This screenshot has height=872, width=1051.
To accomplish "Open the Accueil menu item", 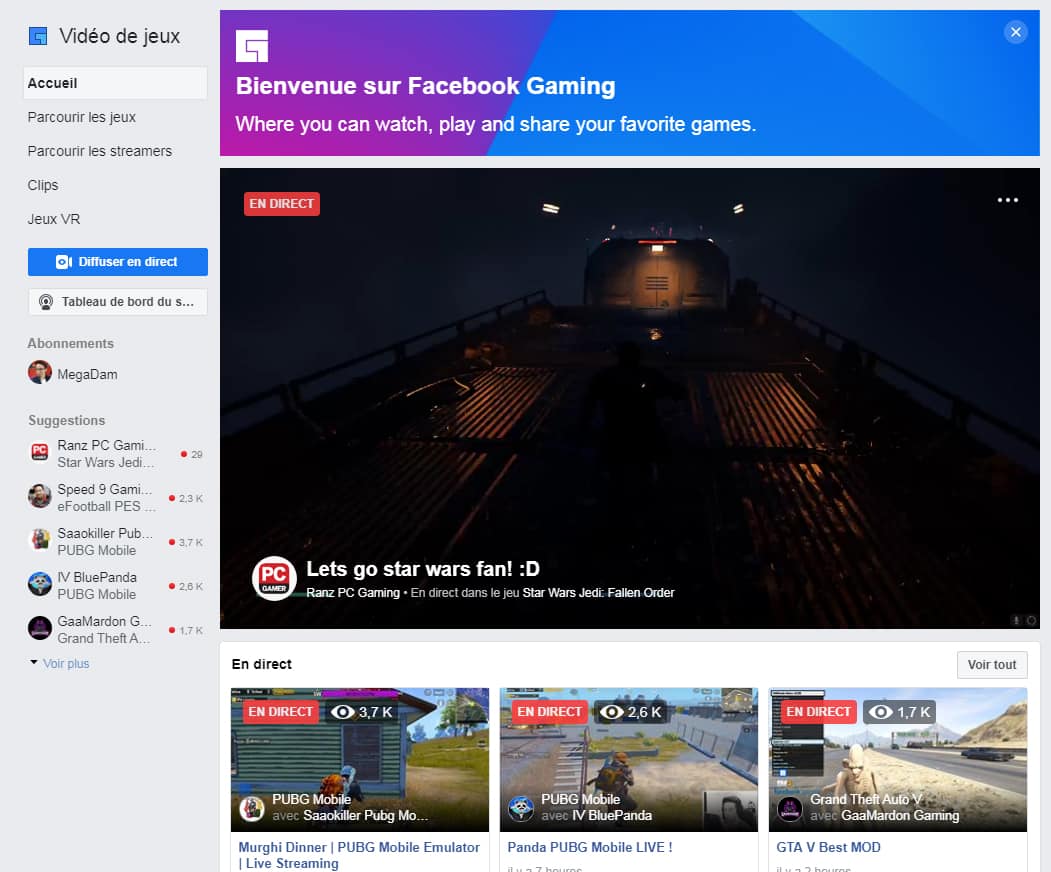I will (115, 83).
